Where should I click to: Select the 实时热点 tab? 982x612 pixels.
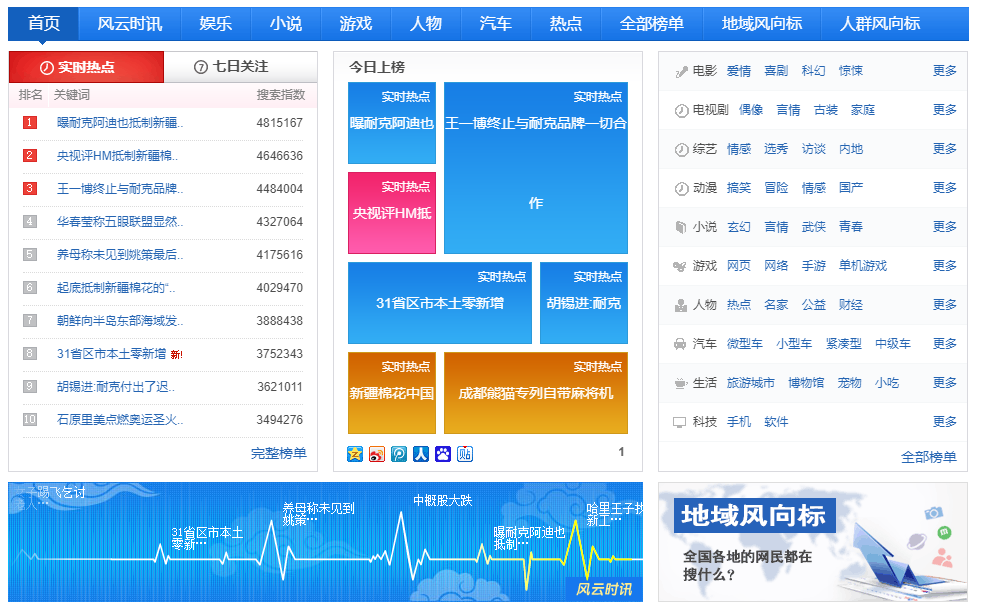pyautogui.click(x=86, y=67)
